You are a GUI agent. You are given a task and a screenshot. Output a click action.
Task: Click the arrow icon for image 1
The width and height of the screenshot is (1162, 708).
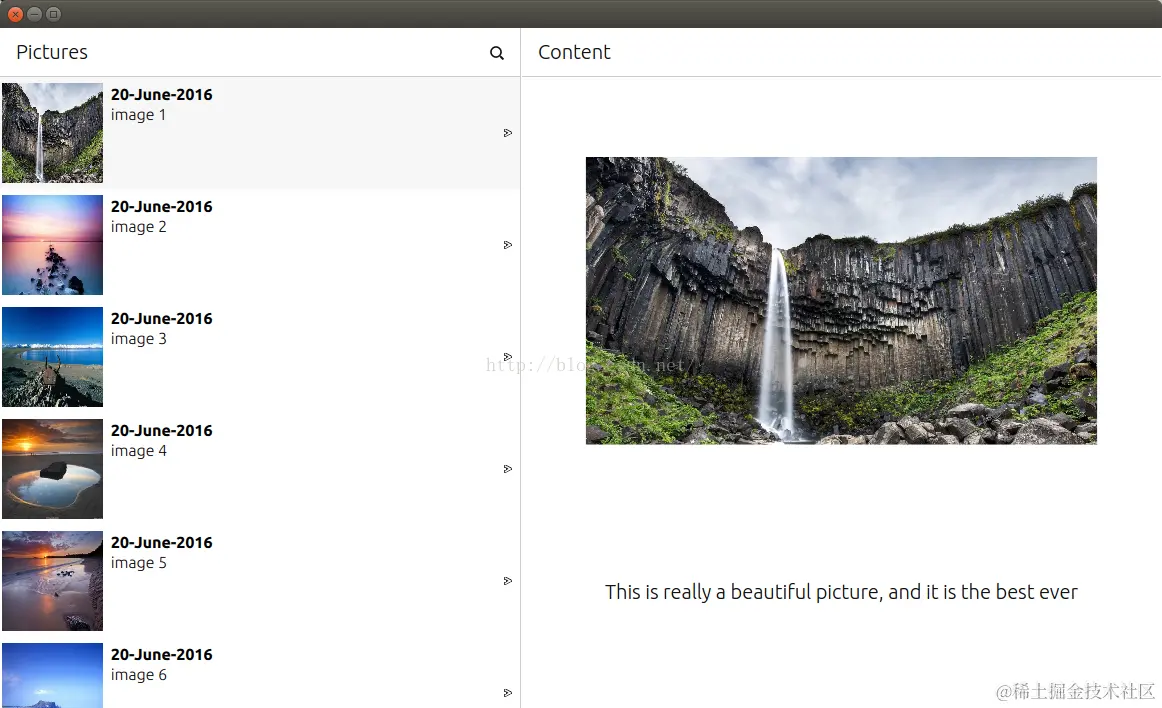click(508, 133)
